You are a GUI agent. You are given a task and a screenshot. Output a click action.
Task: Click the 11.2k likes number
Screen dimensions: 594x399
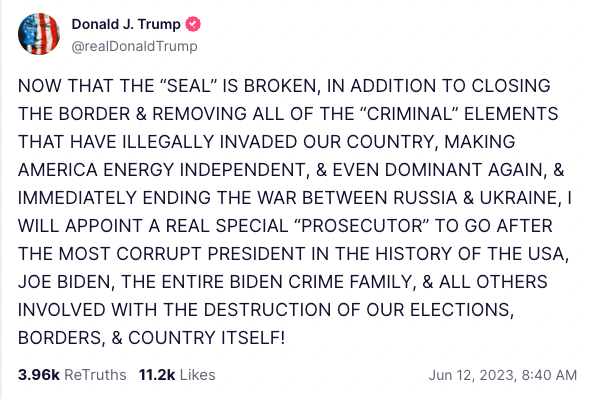[x=157, y=375]
